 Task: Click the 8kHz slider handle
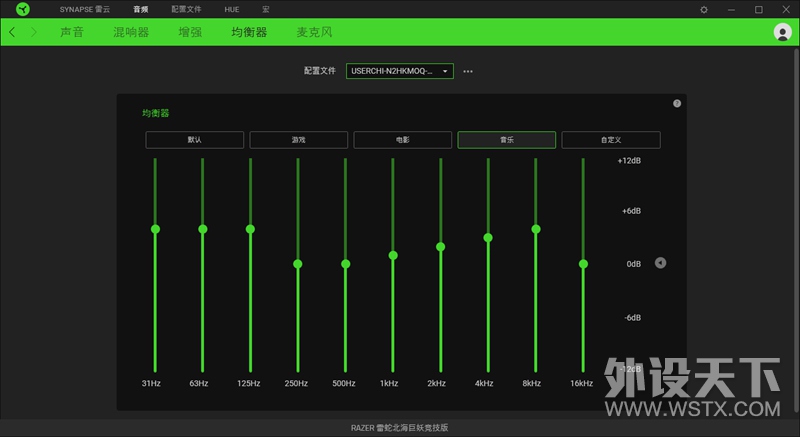coord(536,229)
